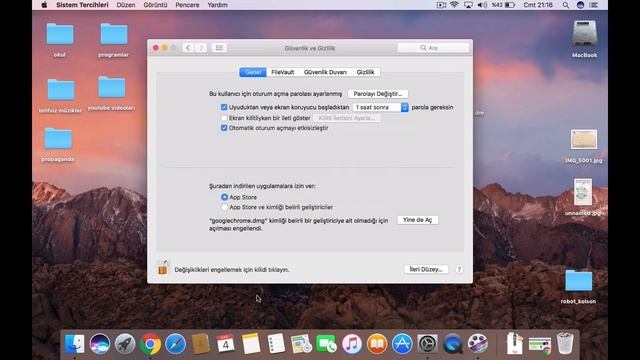
Task: Open volume control in menu bar
Action: (x=482, y=5)
